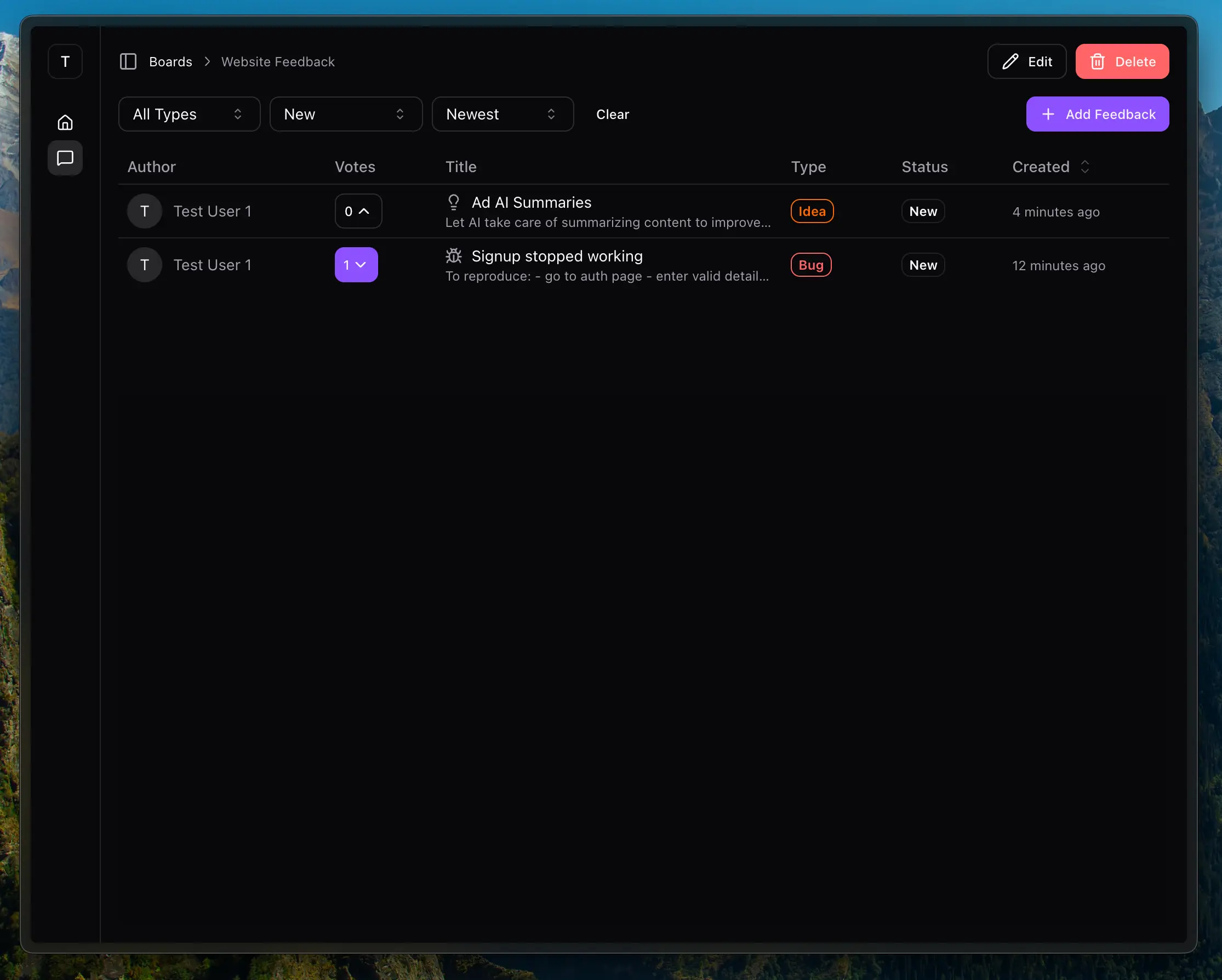This screenshot has height=980, width=1222.
Task: Open the New status filter dropdown
Action: coord(346,114)
